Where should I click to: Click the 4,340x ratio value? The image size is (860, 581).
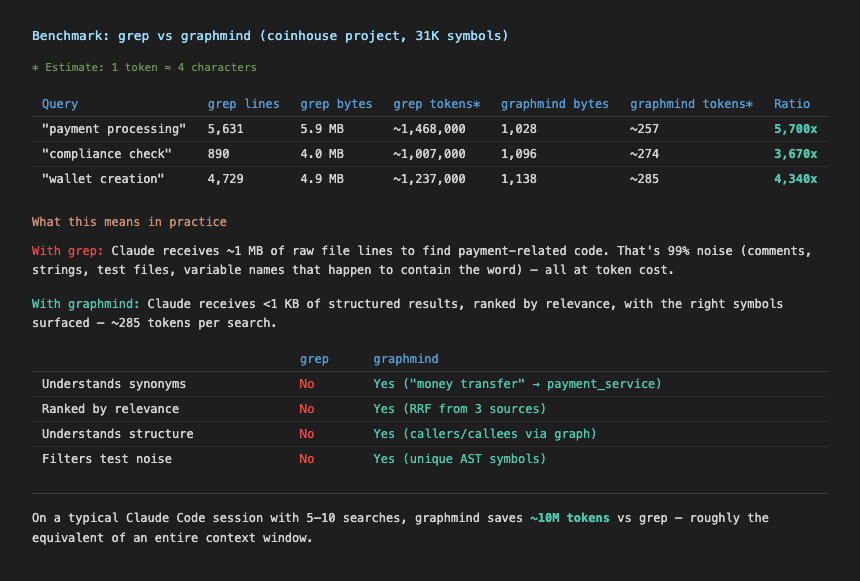[795, 179]
